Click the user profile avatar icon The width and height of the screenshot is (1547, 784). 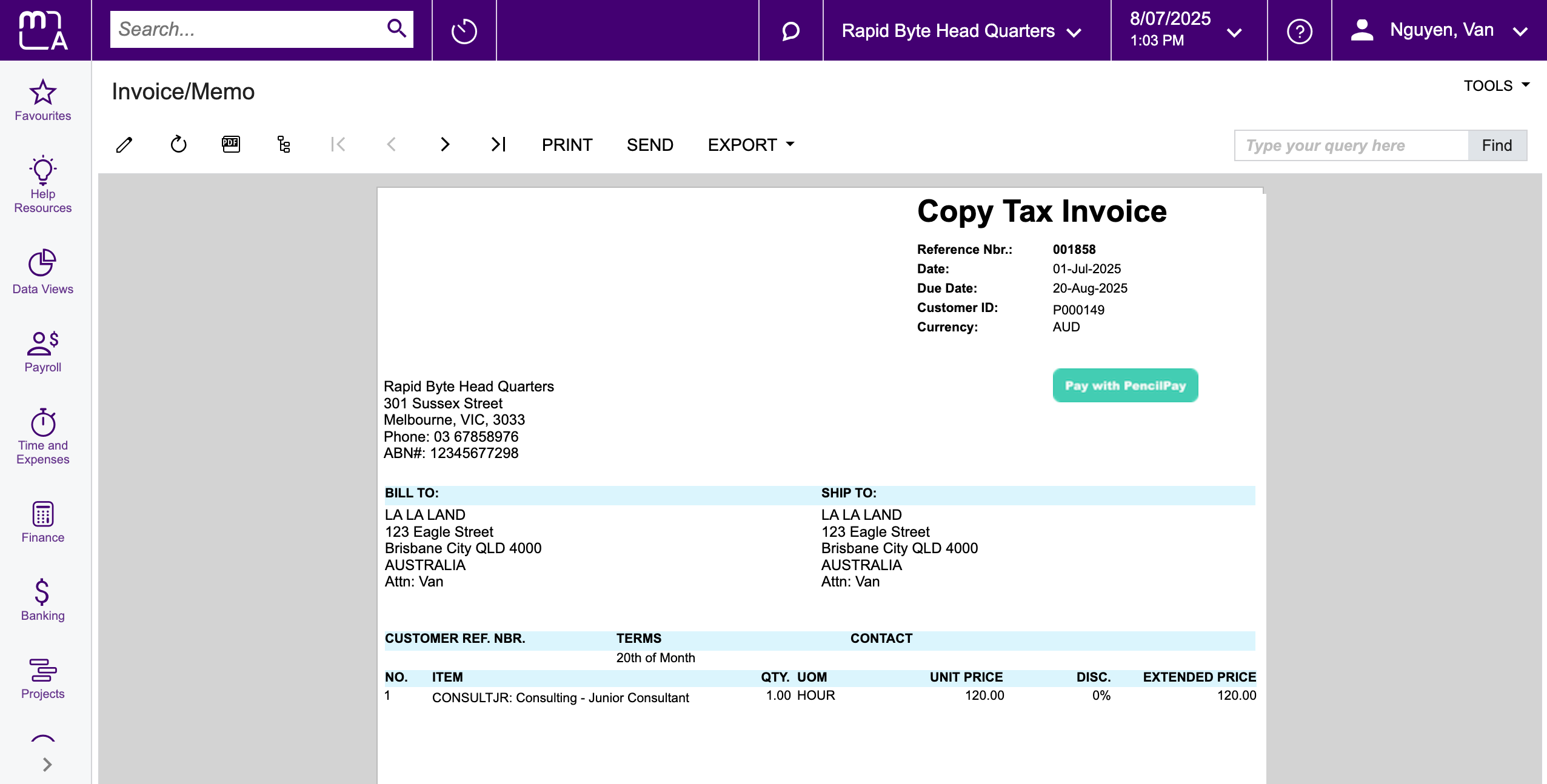click(x=1362, y=30)
